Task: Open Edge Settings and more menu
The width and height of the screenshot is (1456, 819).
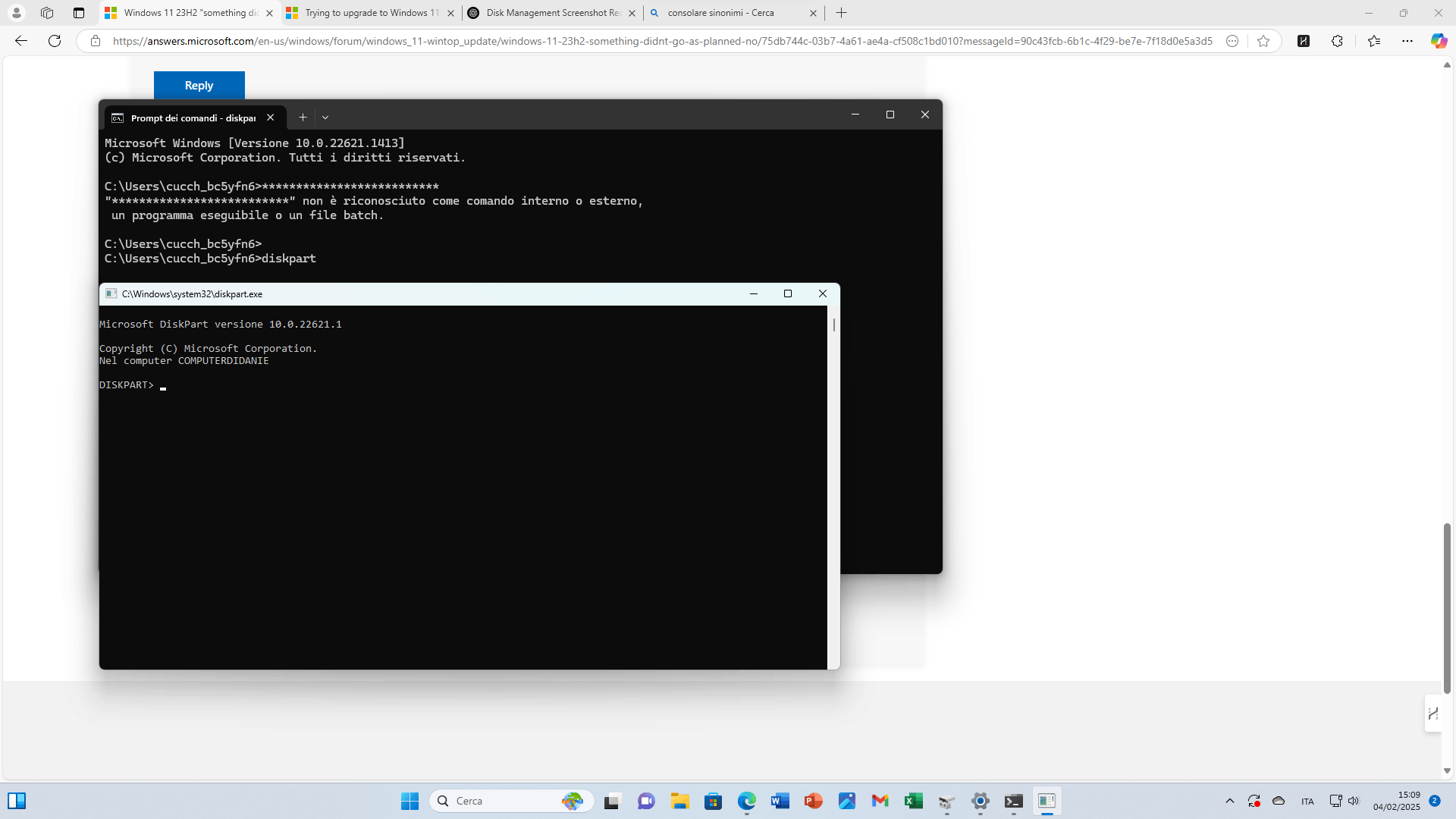Action: coord(1407,41)
